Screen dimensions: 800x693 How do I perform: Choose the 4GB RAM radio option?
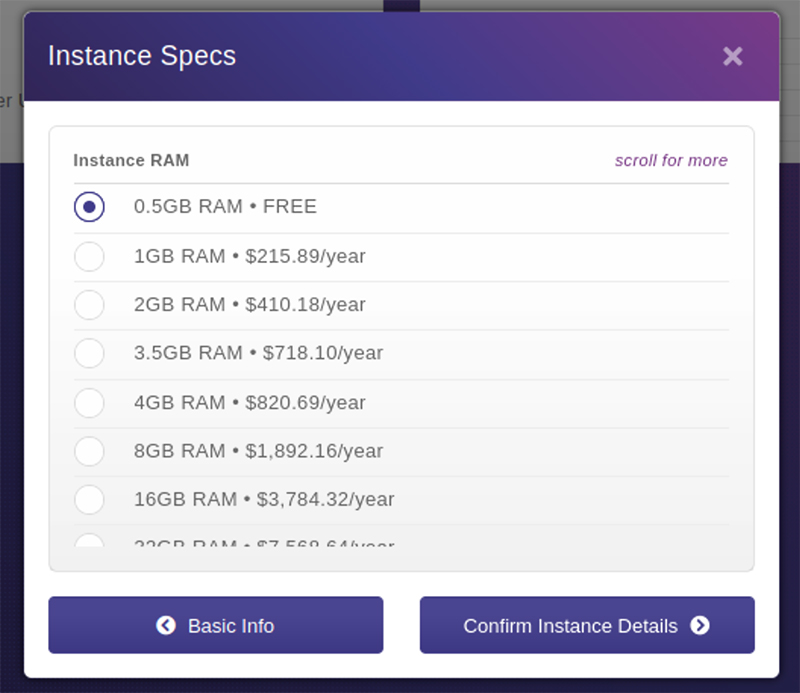point(89,403)
